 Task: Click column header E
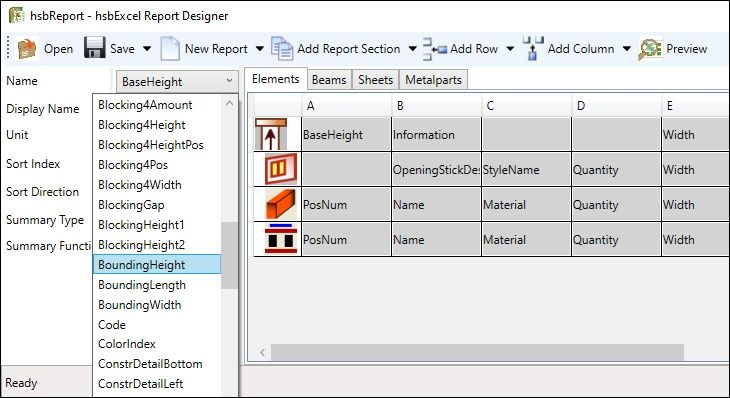pos(696,106)
